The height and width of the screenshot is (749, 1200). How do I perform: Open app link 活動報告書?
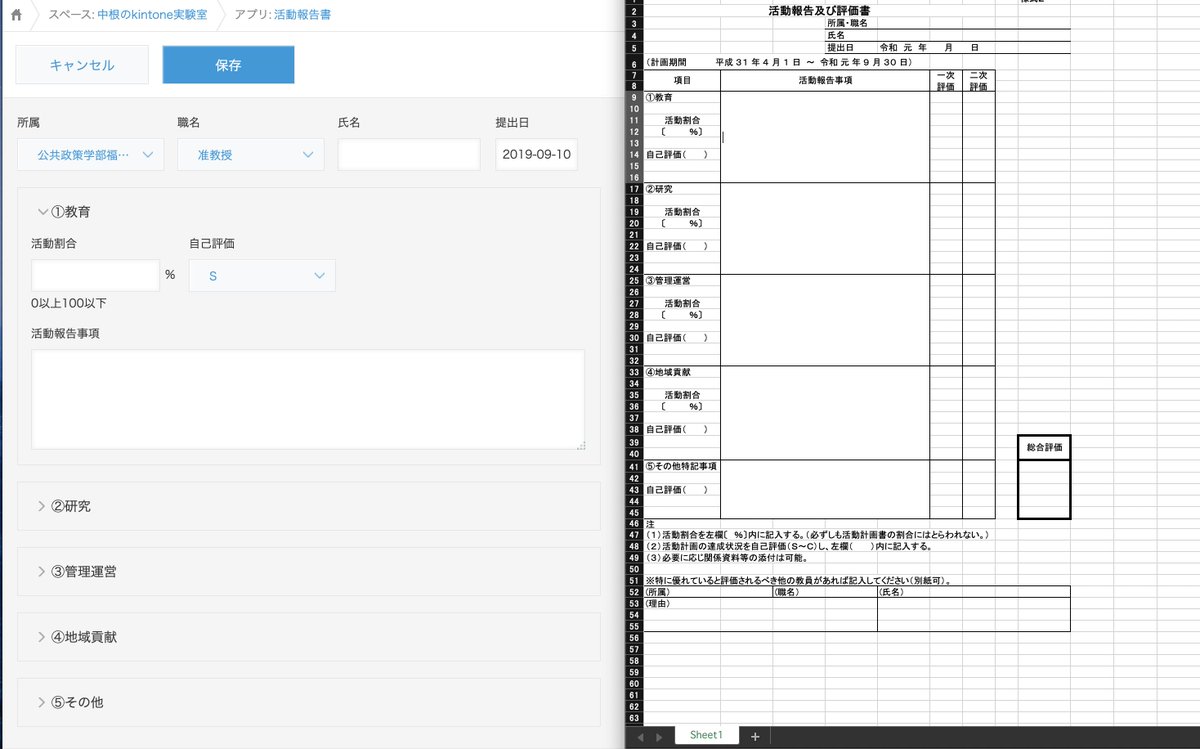pyautogui.click(x=303, y=15)
